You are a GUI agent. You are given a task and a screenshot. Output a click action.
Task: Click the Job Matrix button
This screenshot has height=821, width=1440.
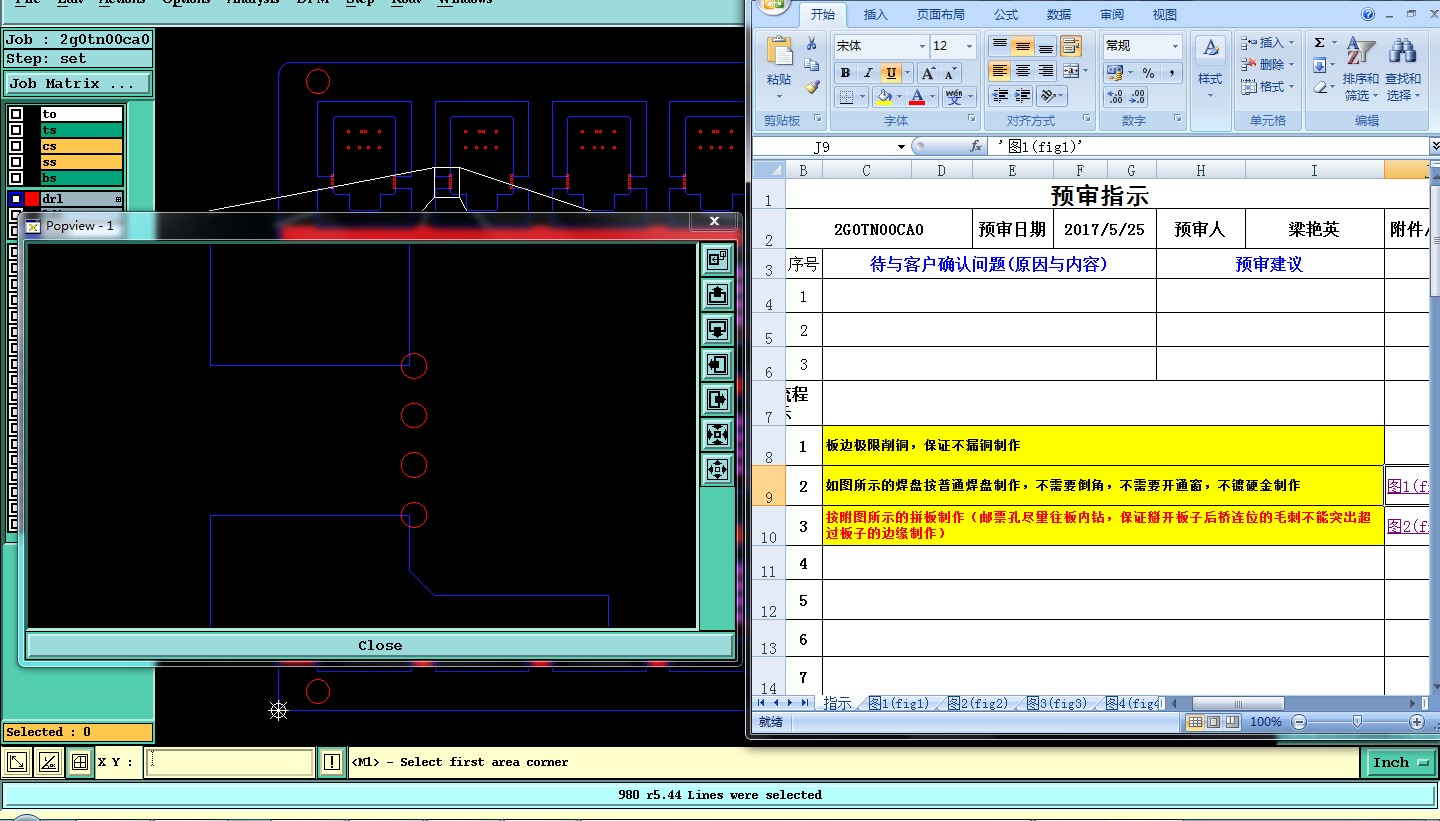(78, 84)
